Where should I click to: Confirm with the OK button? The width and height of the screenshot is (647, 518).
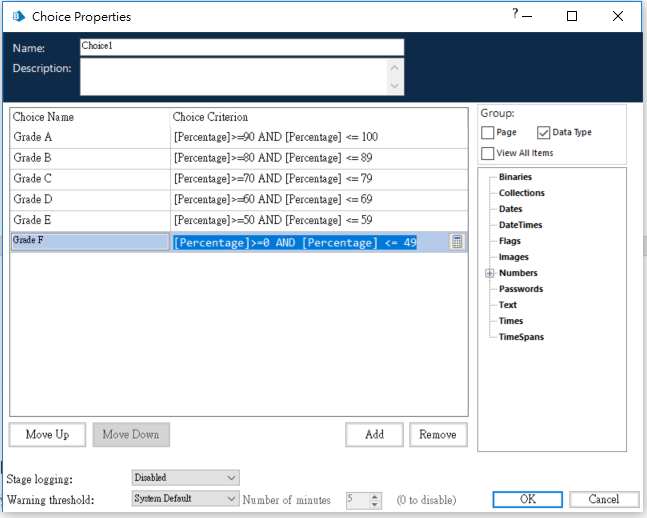click(527, 499)
